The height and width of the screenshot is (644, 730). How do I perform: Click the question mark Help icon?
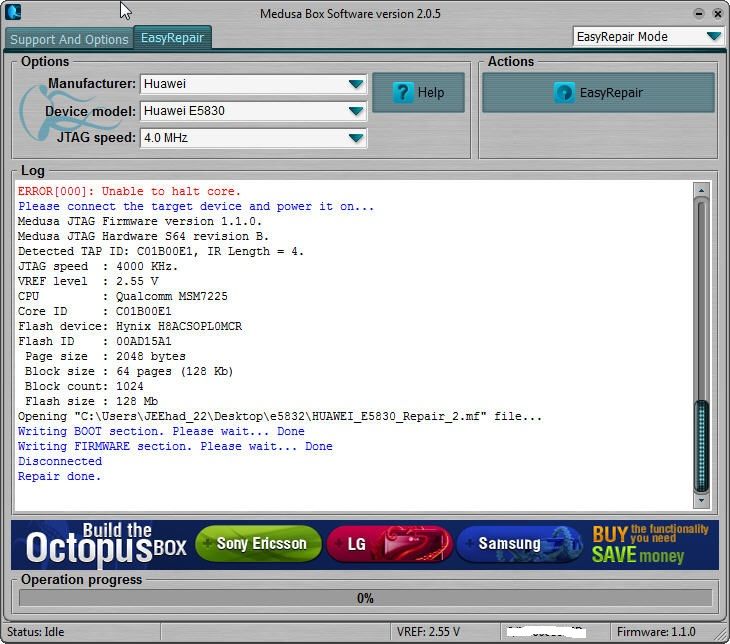tap(403, 92)
